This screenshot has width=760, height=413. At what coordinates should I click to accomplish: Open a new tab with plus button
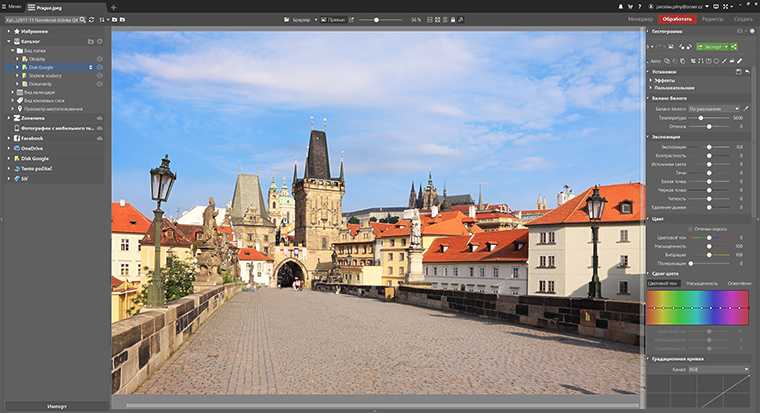tap(113, 7)
